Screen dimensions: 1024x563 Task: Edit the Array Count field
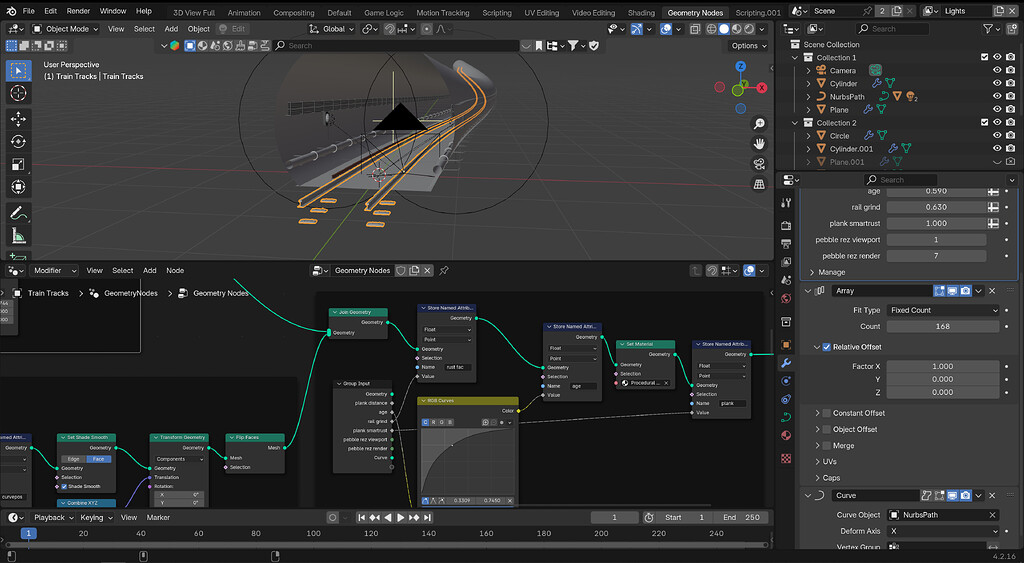point(943,327)
